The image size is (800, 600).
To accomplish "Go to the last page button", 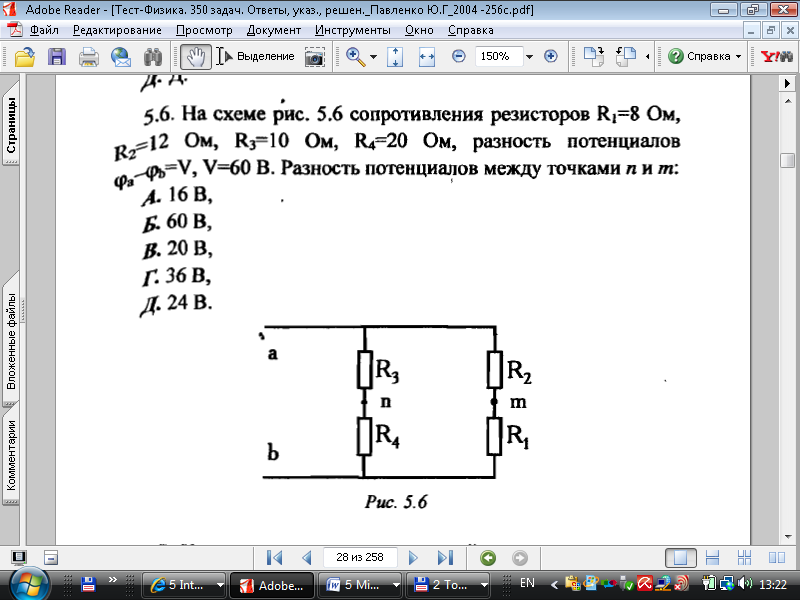I will point(445,558).
